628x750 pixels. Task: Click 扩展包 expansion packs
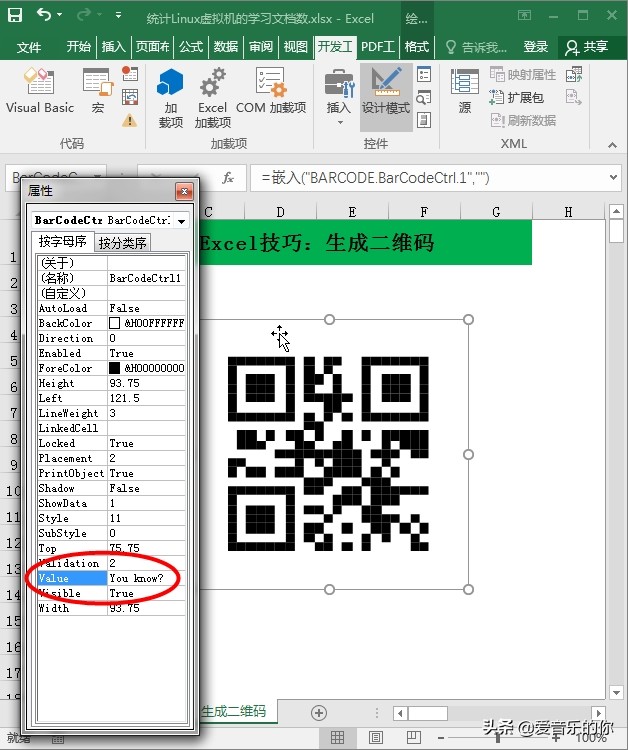click(x=517, y=98)
